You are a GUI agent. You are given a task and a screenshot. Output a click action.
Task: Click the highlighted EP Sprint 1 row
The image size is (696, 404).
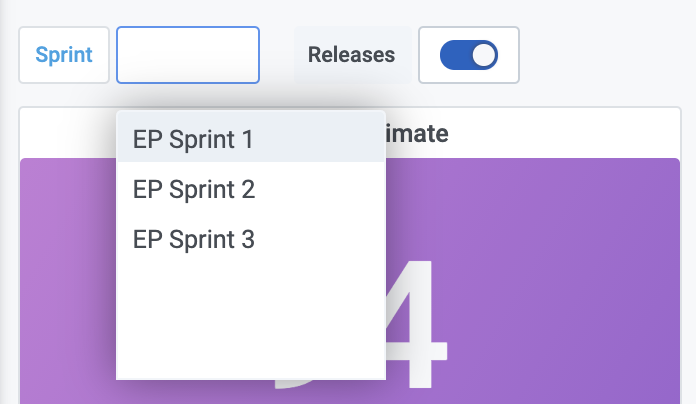(x=250, y=139)
